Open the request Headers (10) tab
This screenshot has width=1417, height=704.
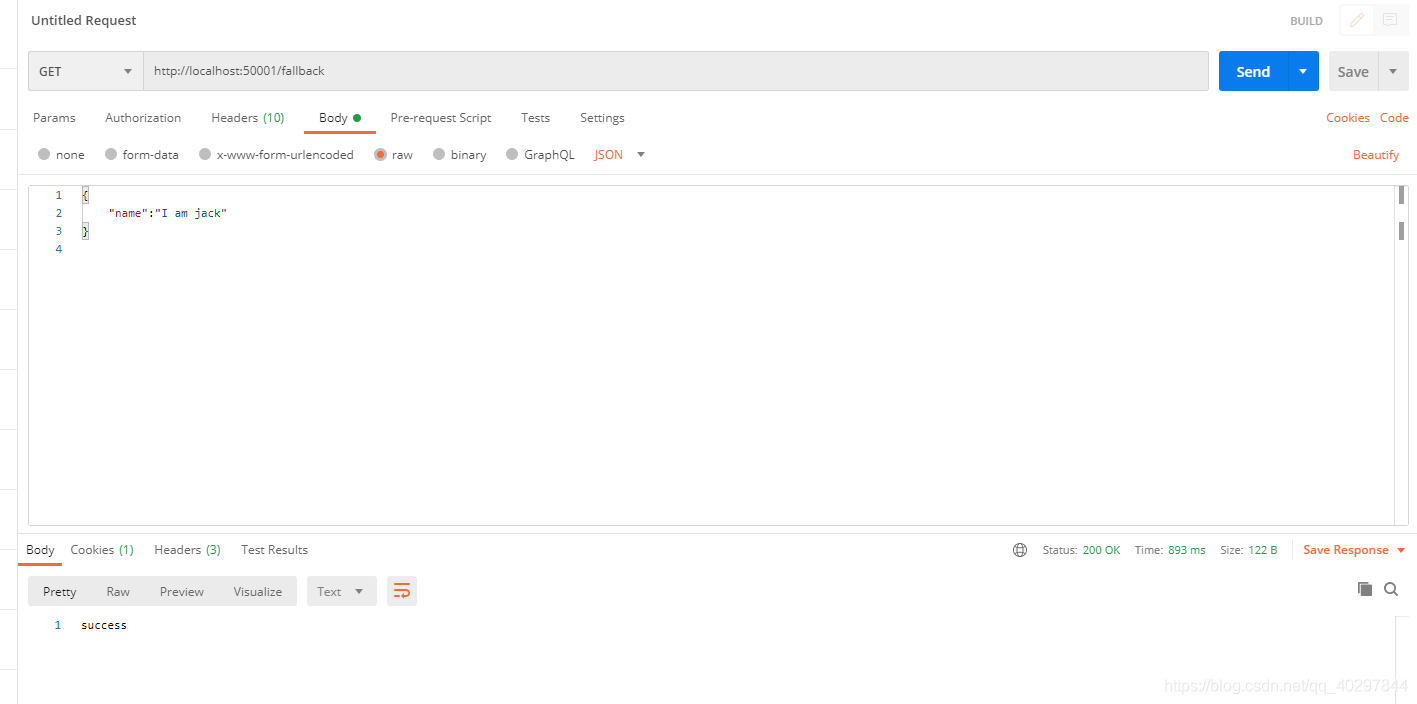tap(247, 117)
